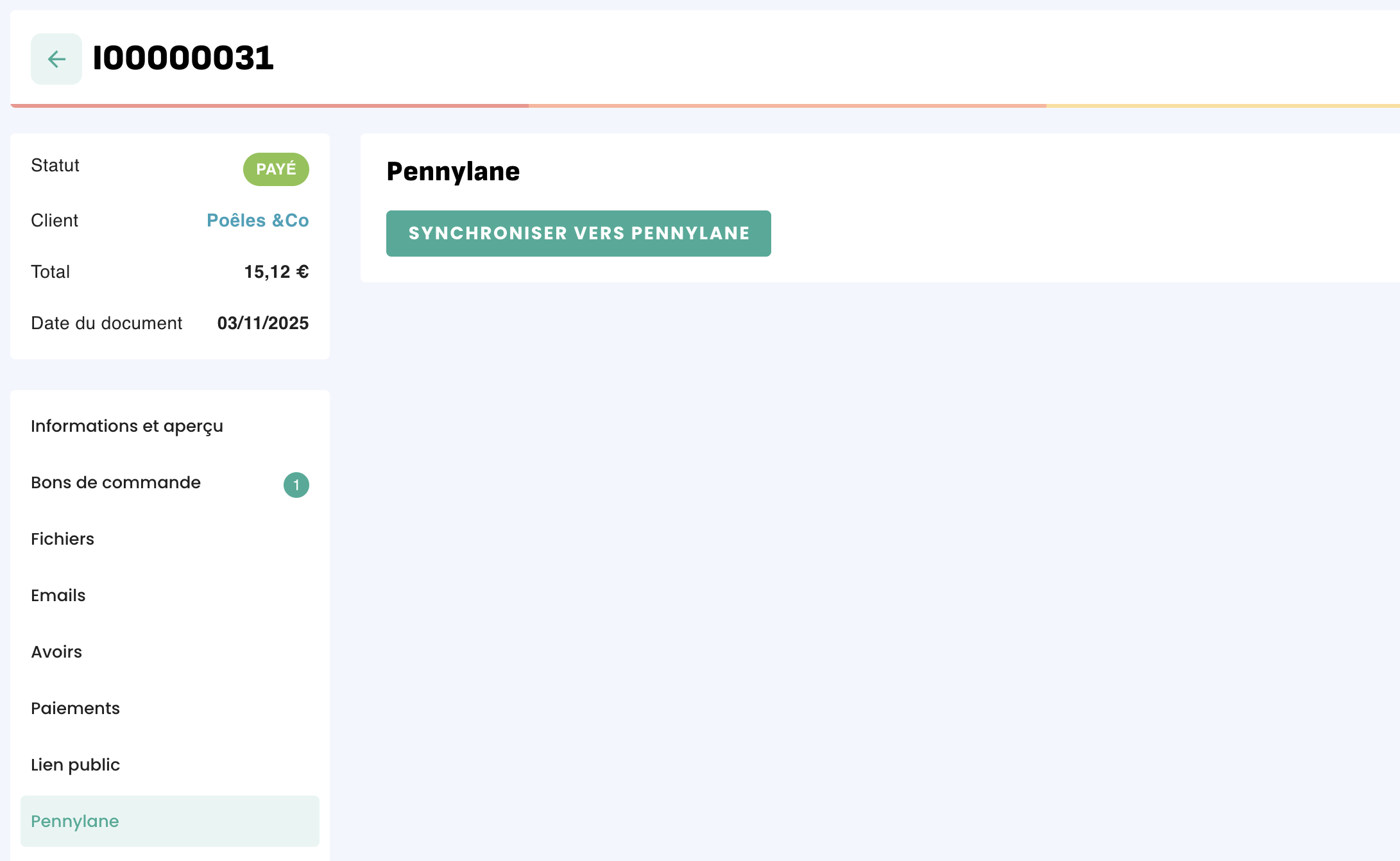The width and height of the screenshot is (1400, 861).
Task: Click Synchroniser vers Pennylane button
Action: (579, 234)
